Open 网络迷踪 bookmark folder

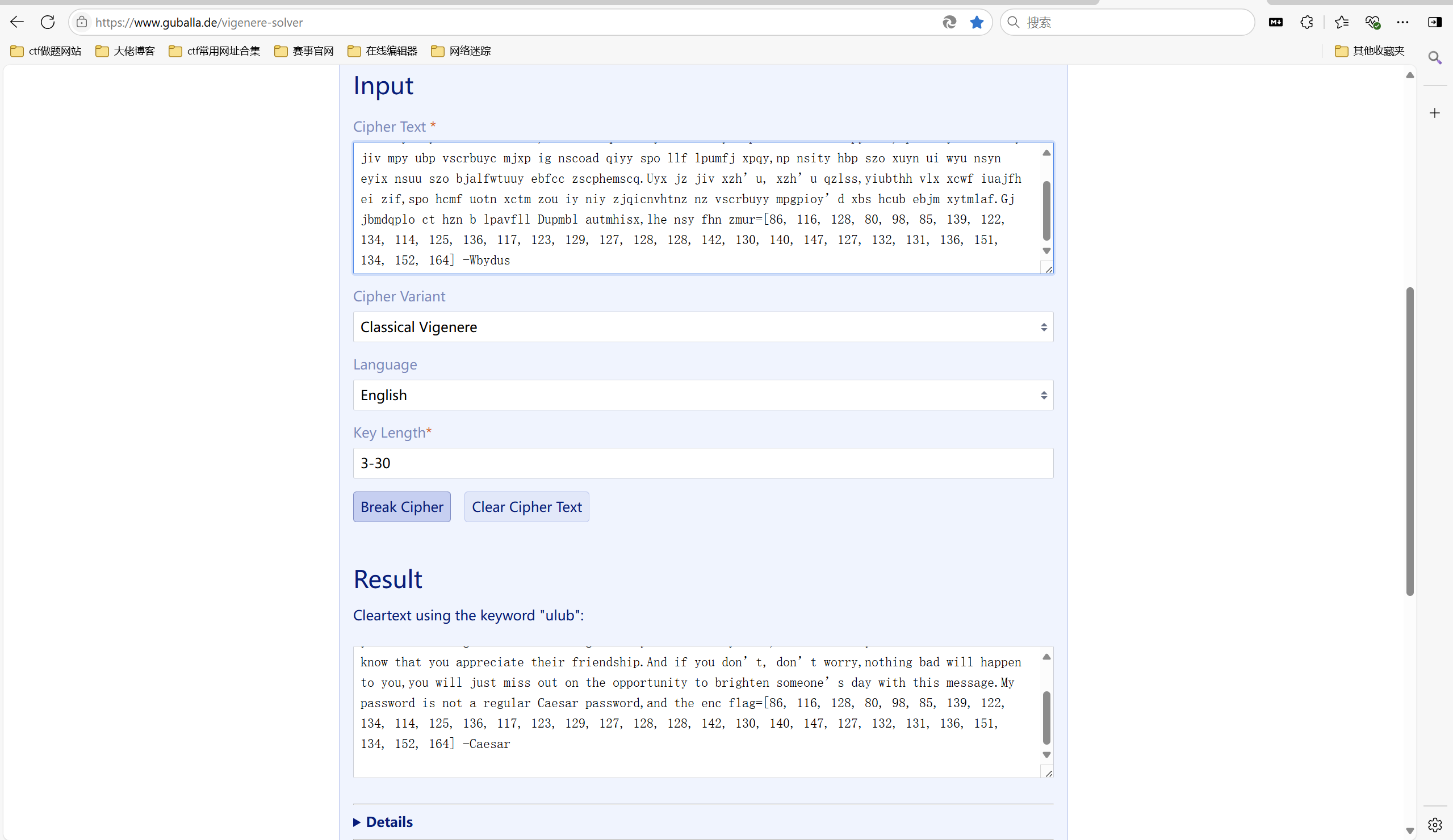coord(461,51)
